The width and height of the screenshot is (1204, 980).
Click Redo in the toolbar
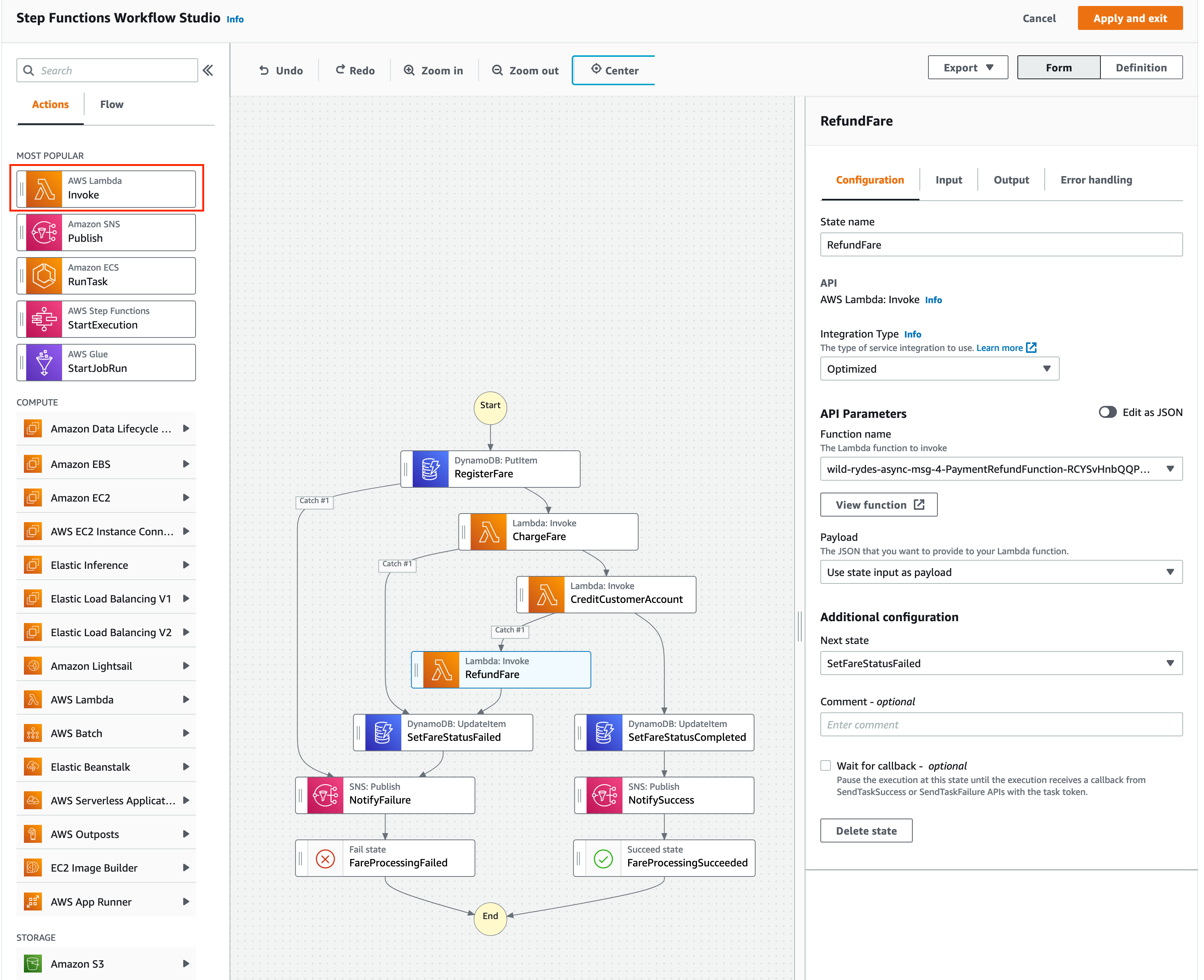(x=354, y=71)
